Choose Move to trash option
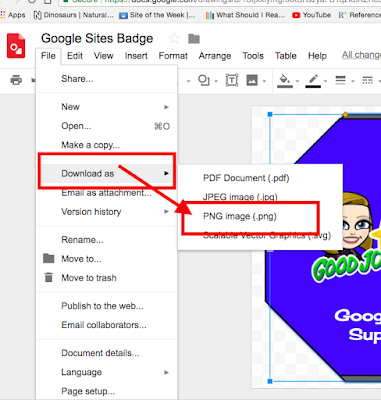Viewport: 381px width, 400px height. [106, 278]
